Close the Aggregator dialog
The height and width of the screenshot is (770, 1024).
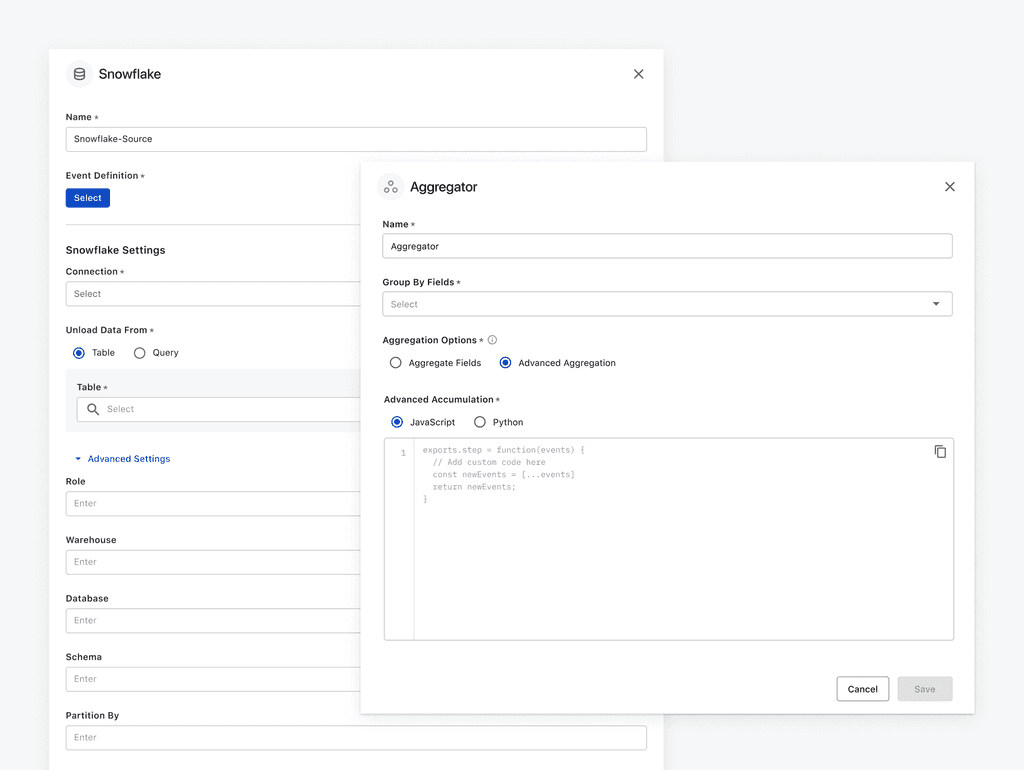tap(950, 187)
